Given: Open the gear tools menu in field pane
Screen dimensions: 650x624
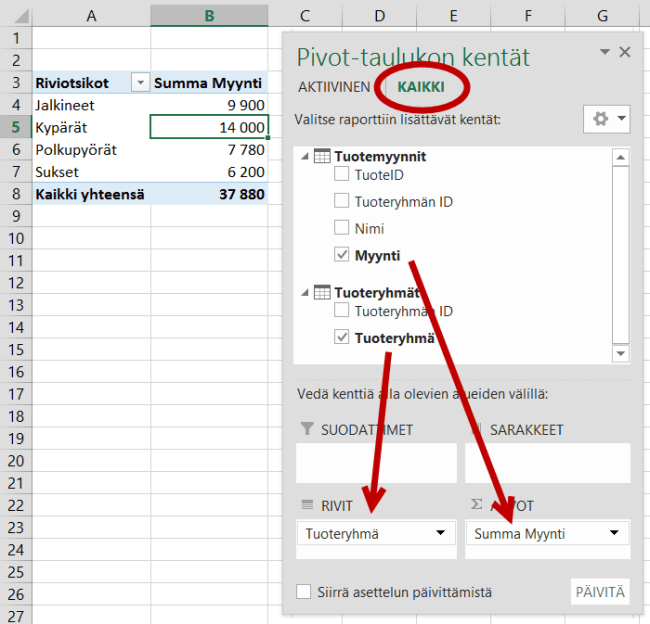Looking at the screenshot, I should tap(606, 119).
